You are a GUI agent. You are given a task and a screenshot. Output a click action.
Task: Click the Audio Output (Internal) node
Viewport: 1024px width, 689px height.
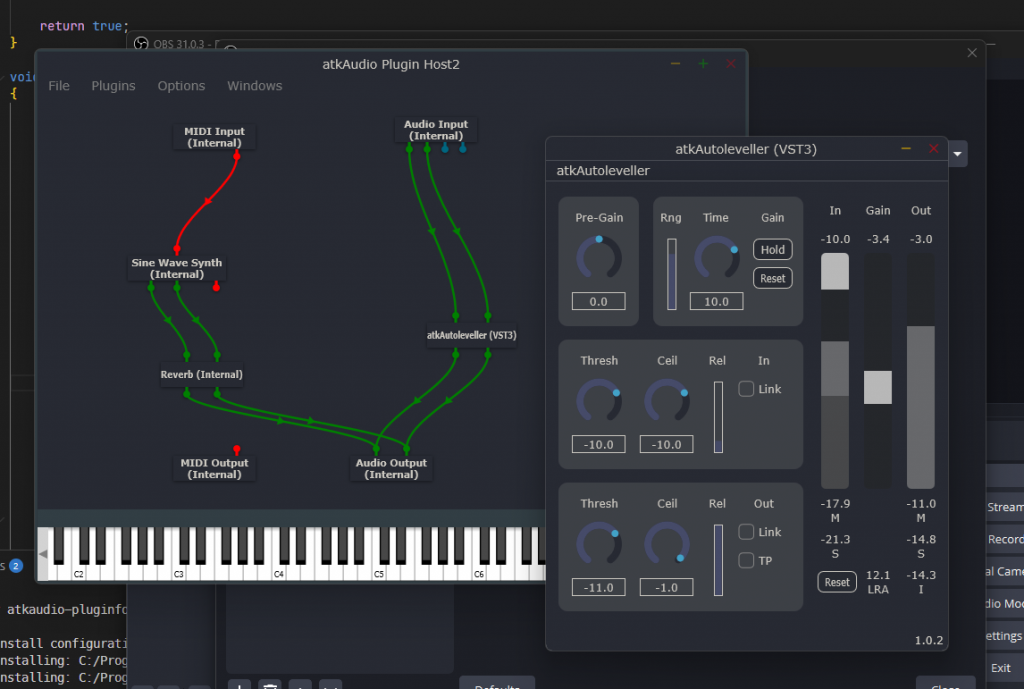(391, 468)
